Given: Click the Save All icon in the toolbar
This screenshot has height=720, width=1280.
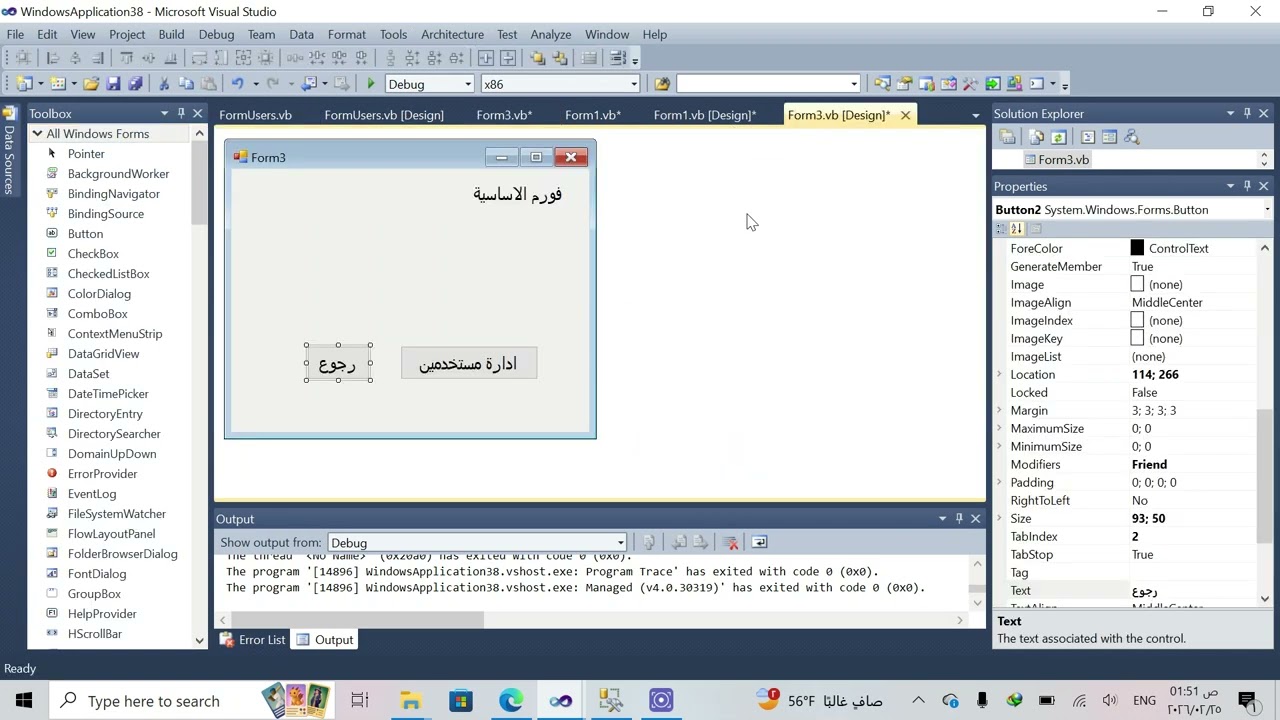Looking at the screenshot, I should point(135,84).
